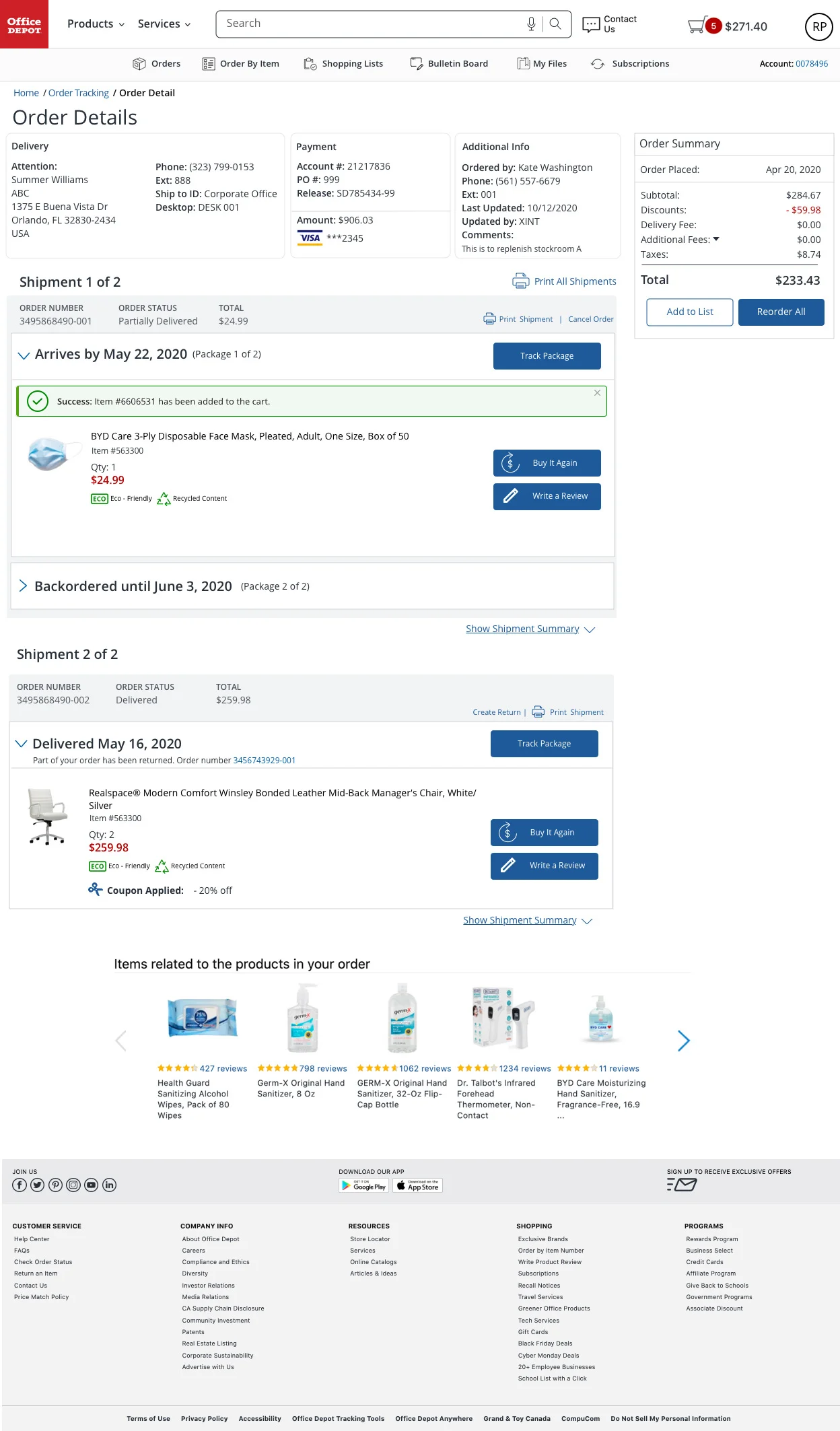Image resolution: width=840 pixels, height=1431 pixels.
Task: Click the Home breadcrumb
Action: coord(26,93)
